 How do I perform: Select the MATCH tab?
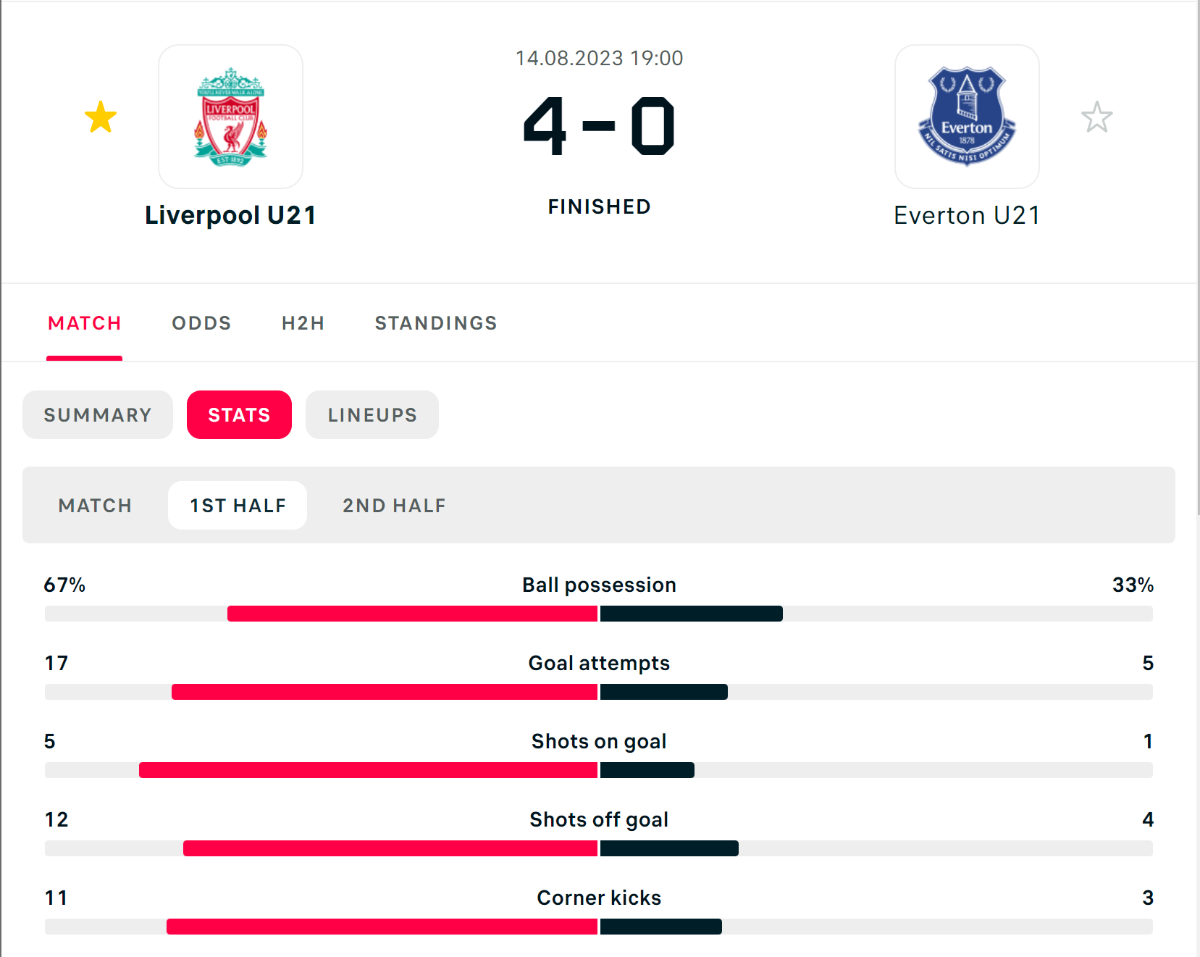click(85, 323)
